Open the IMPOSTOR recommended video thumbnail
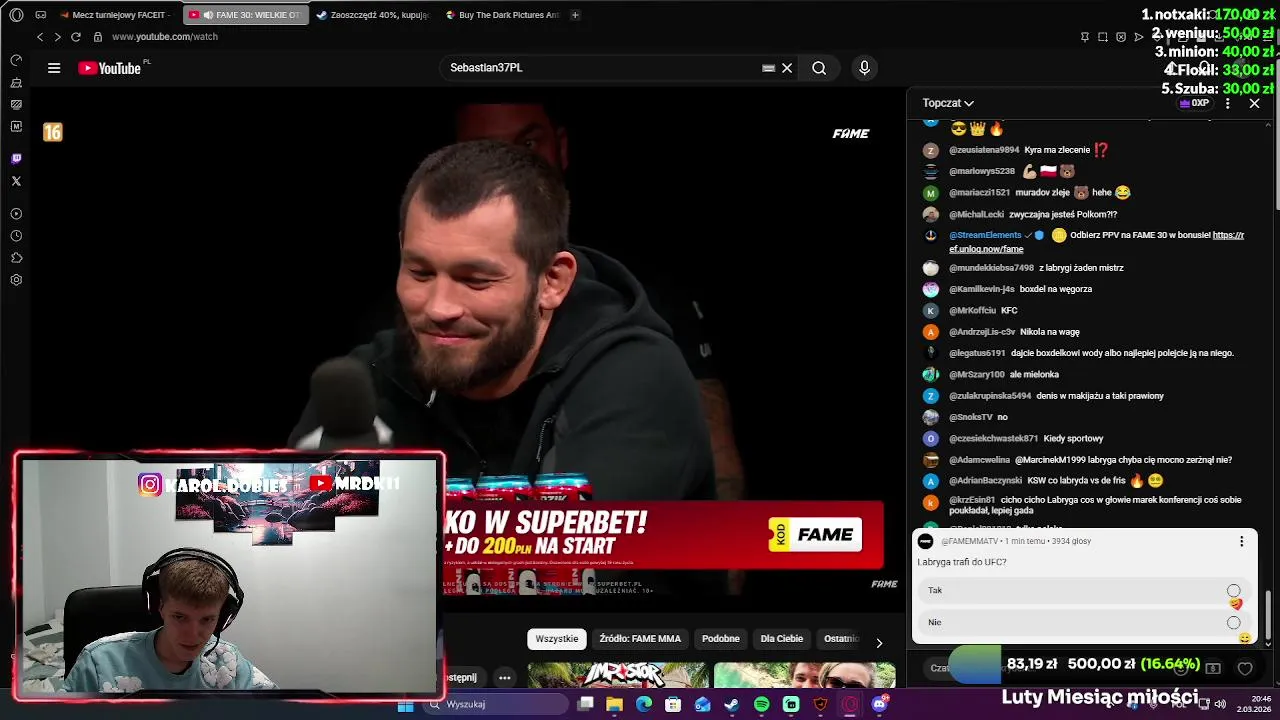This screenshot has height=720, width=1280. (x=618, y=676)
